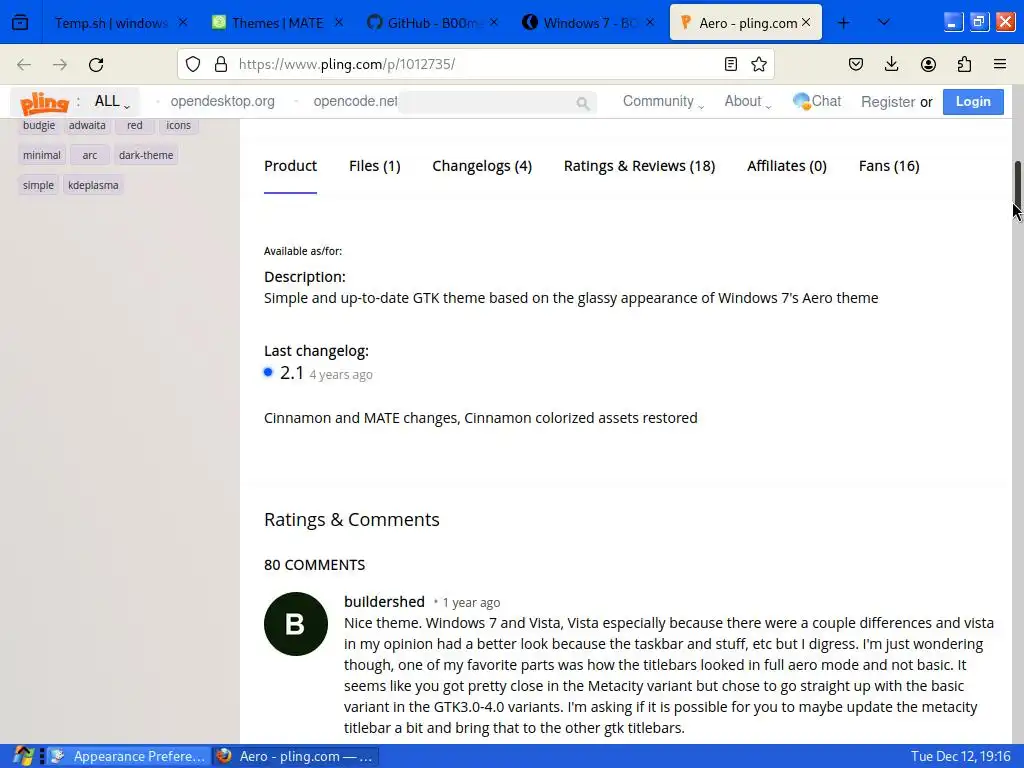Switch to Appearance Preferences taskbar window
The width and height of the screenshot is (1024, 768).
[129, 756]
